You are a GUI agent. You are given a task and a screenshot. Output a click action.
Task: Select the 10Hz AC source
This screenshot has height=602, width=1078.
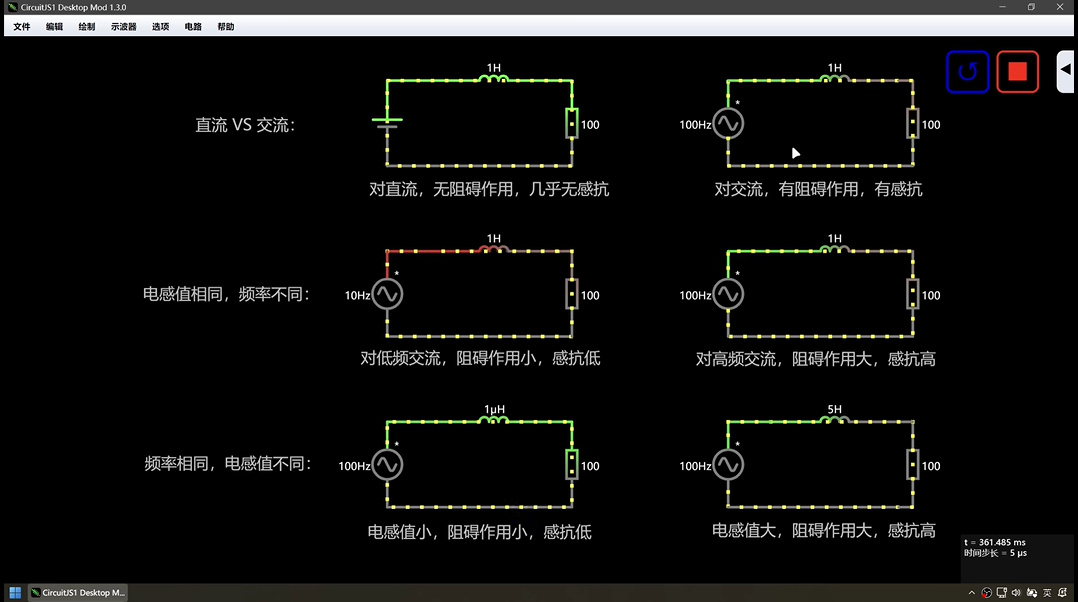click(x=387, y=294)
